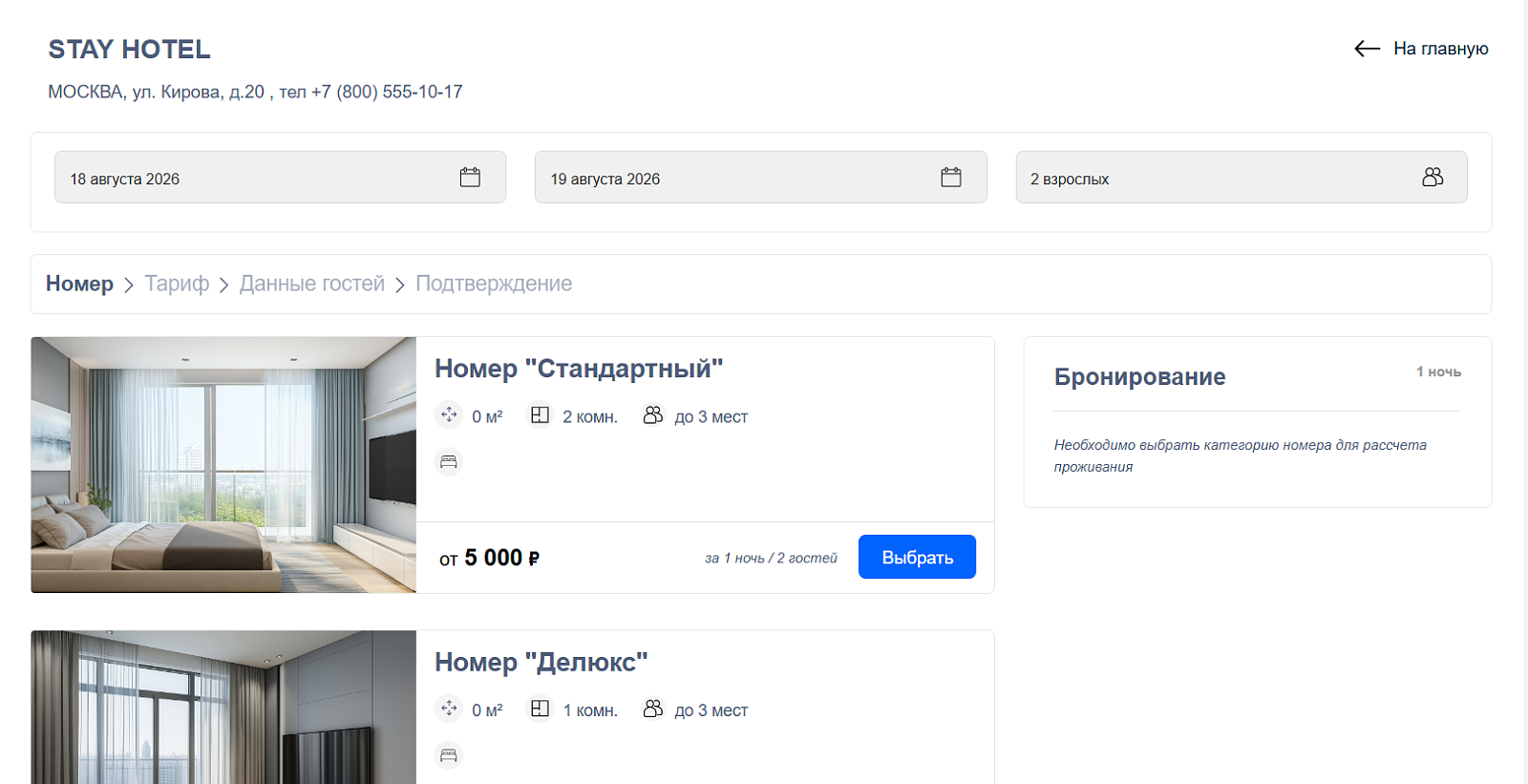Click the area icon in the Делюкс room card
This screenshot has height=784, width=1528.
click(449, 709)
